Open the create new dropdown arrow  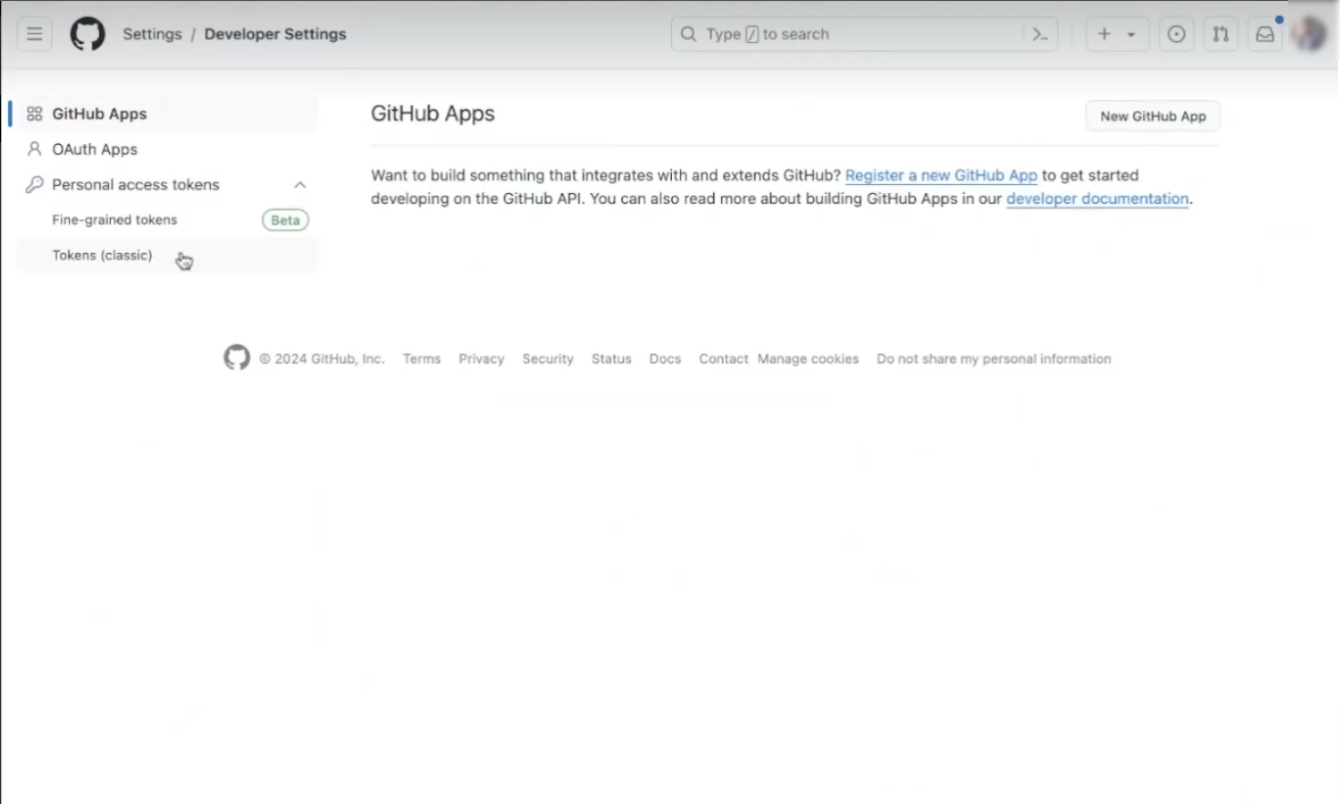point(1131,33)
